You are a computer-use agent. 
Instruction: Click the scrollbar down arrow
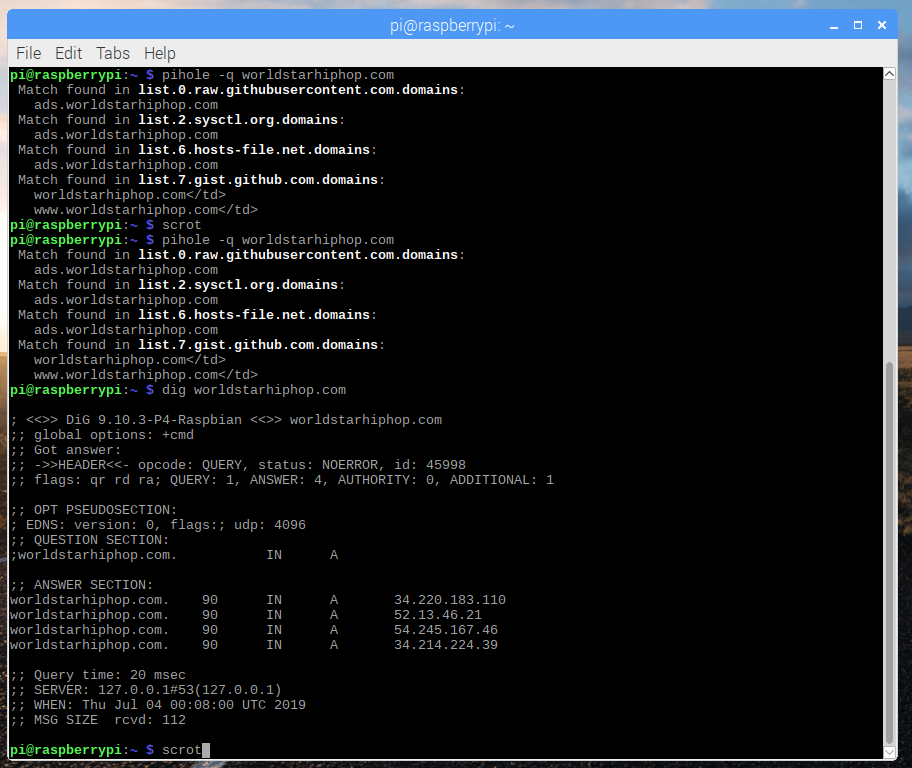889,752
